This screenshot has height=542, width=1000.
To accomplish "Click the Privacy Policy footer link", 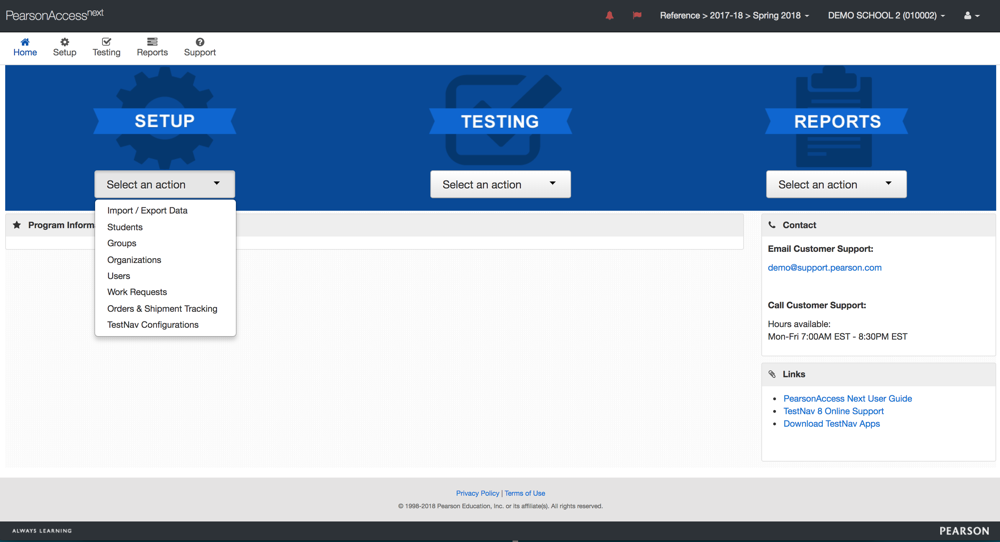I will click(477, 493).
